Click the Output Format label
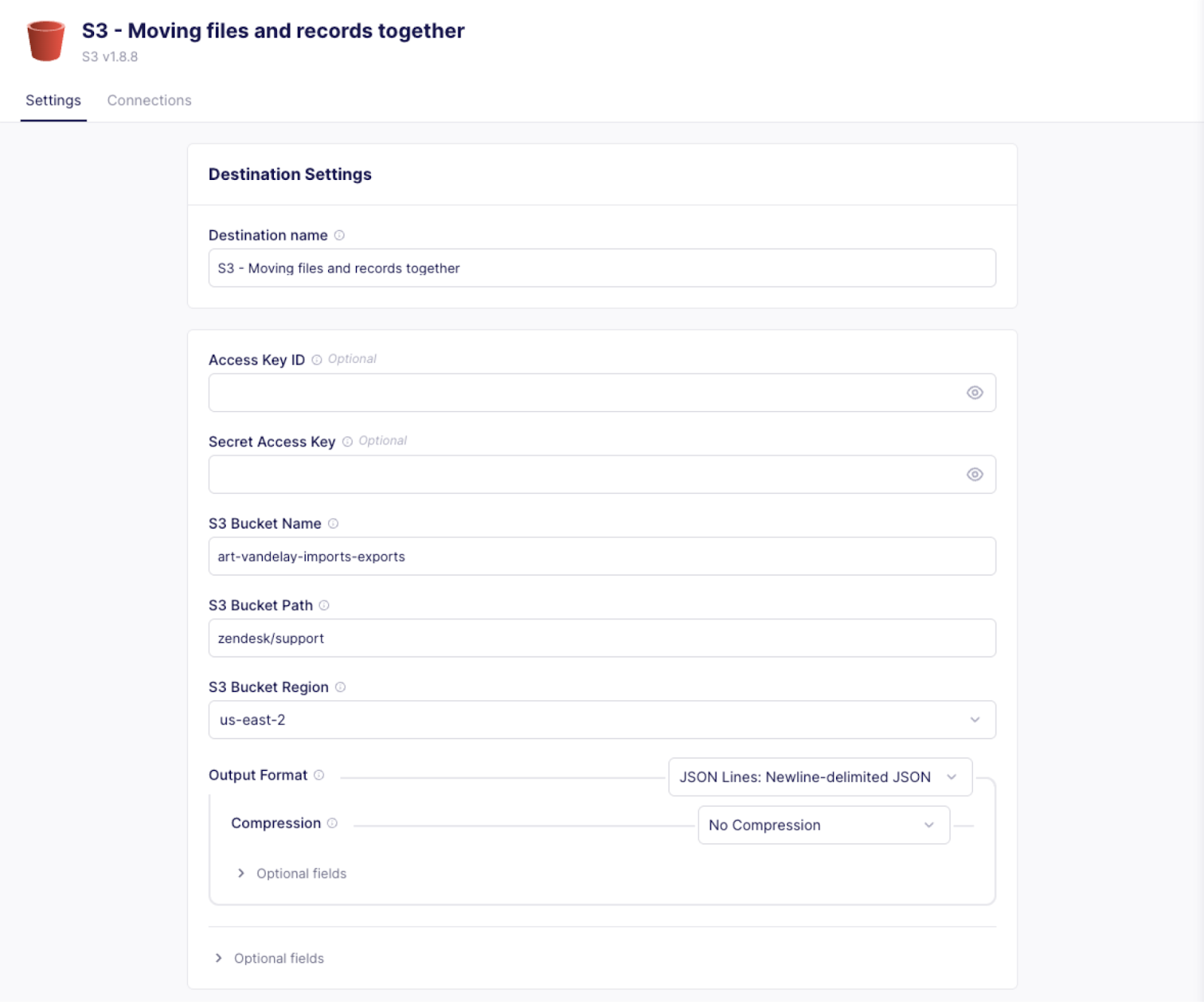The height and width of the screenshot is (1002, 1204). (258, 775)
